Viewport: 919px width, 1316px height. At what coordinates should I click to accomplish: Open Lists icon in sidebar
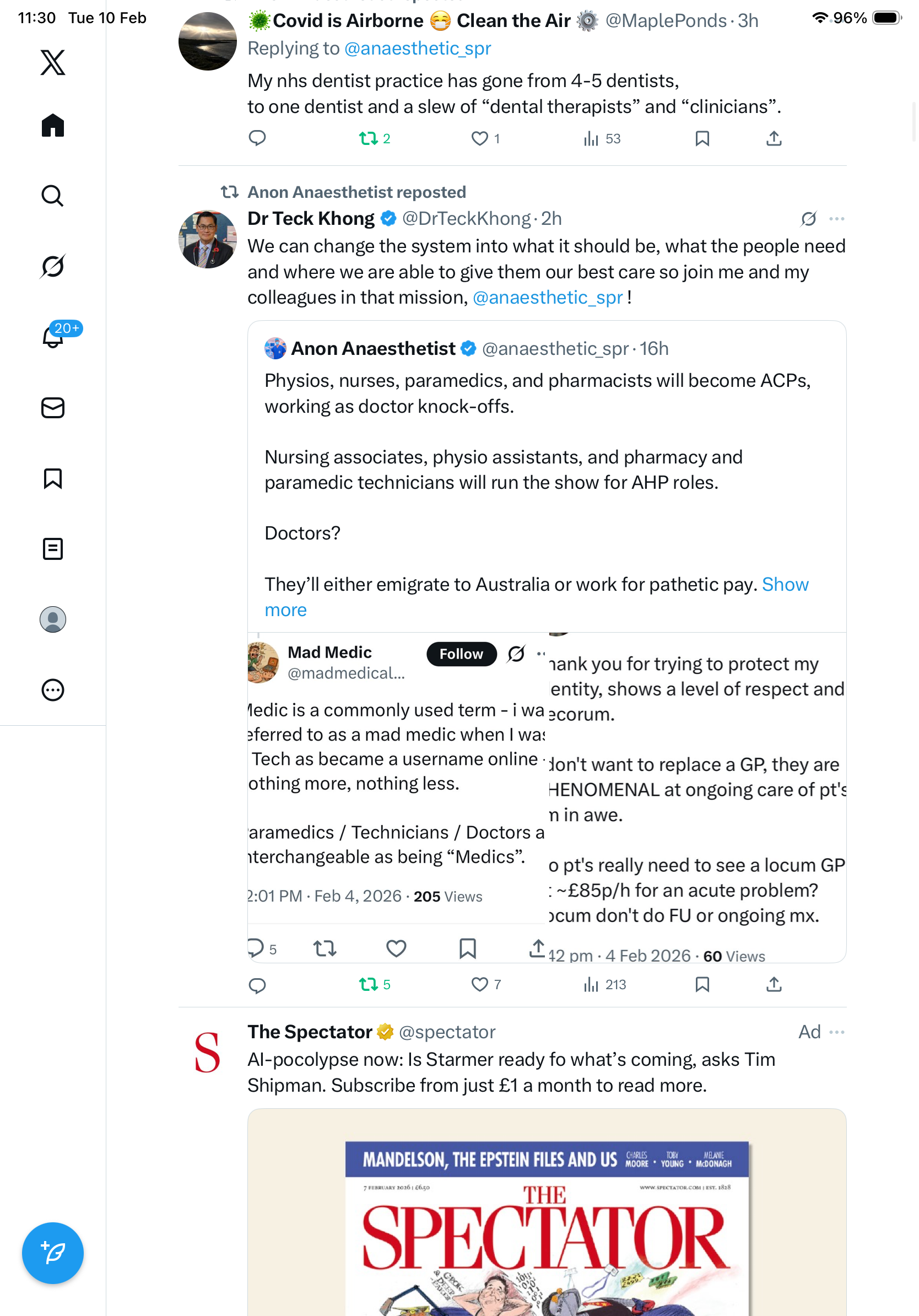coord(53,549)
